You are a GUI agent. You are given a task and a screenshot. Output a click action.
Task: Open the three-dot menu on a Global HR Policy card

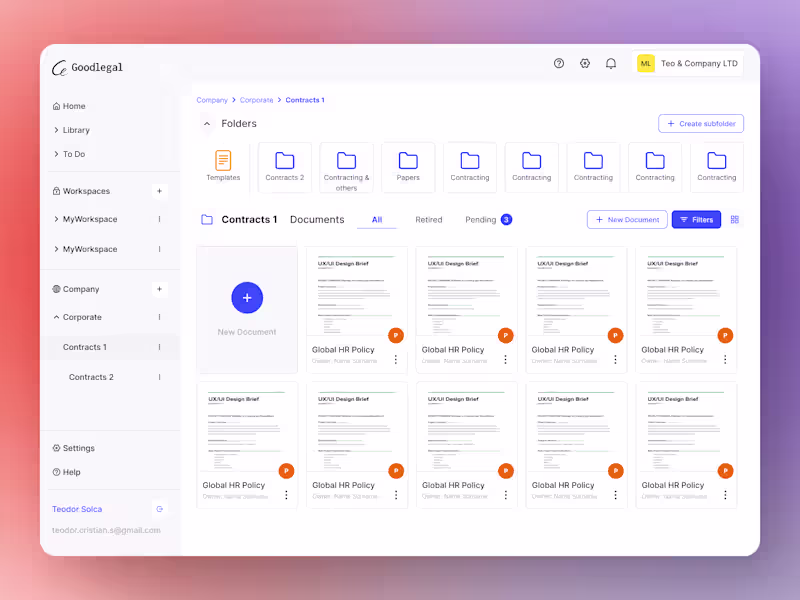point(396,360)
